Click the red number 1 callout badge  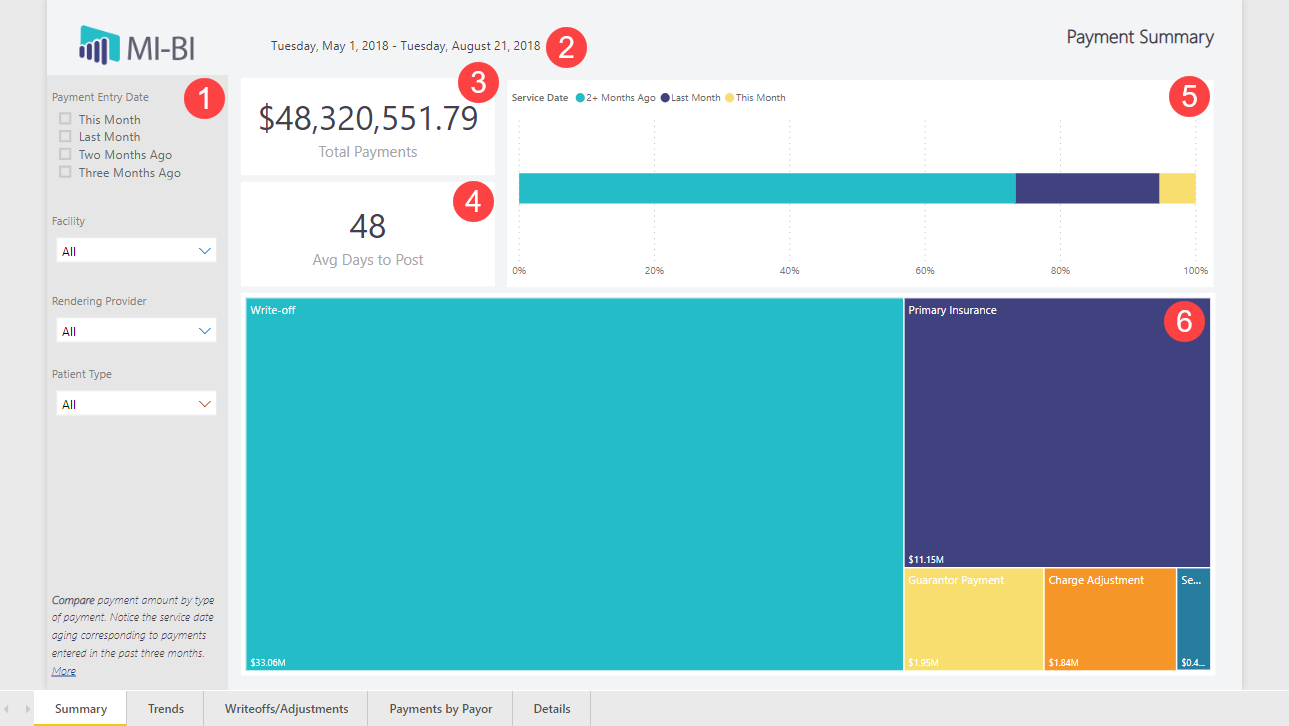tap(203, 99)
